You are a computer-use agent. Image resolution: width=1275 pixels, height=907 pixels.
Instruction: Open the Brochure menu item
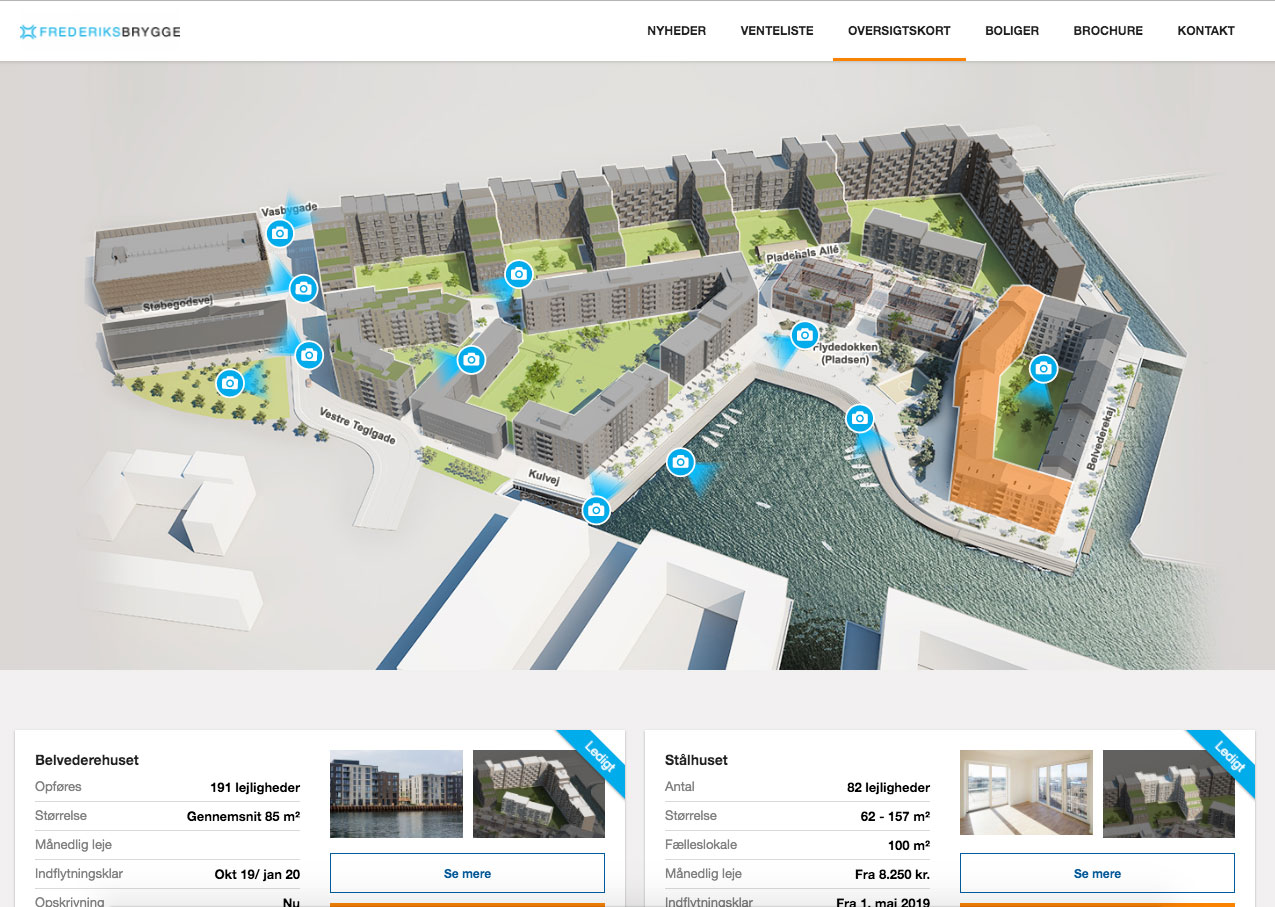point(1108,31)
